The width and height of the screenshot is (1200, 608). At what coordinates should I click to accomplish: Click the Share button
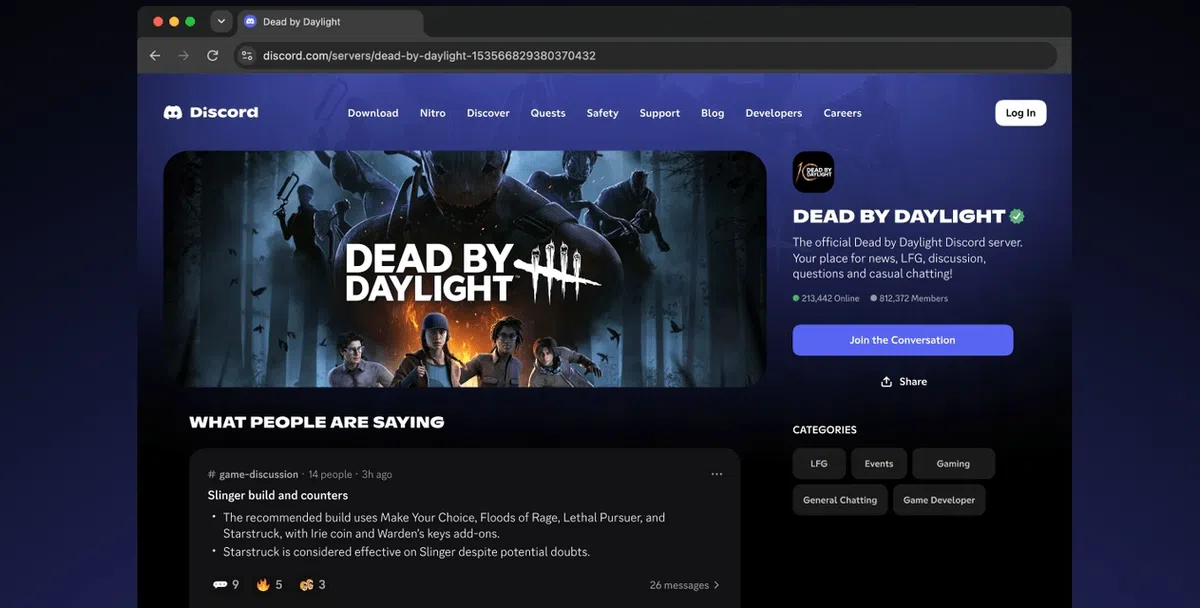click(903, 382)
